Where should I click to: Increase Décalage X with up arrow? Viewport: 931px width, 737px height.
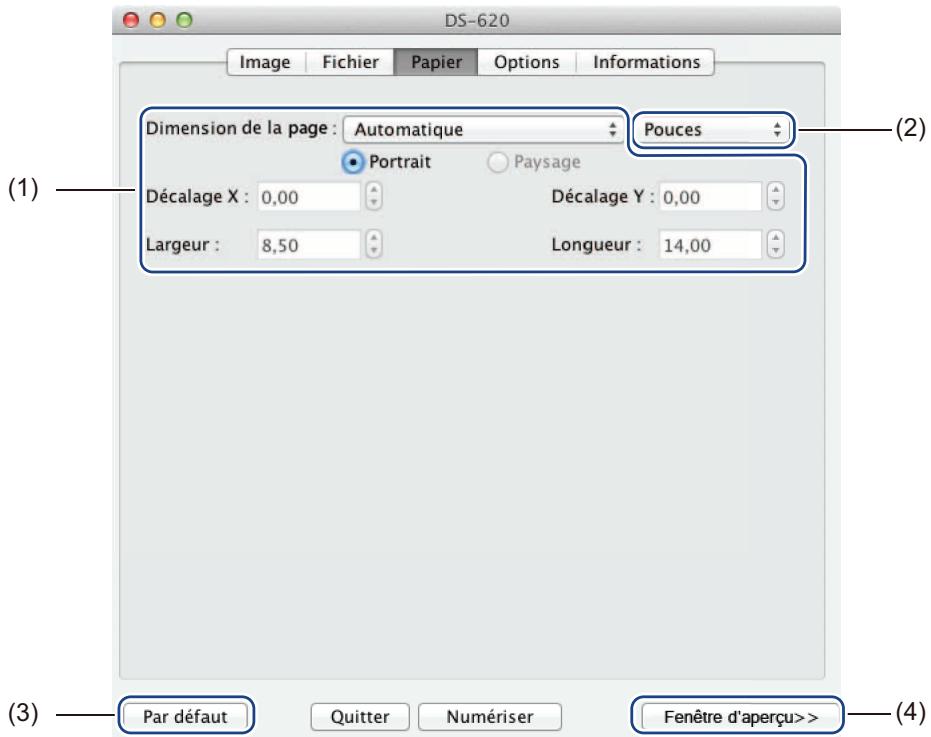coord(373,190)
